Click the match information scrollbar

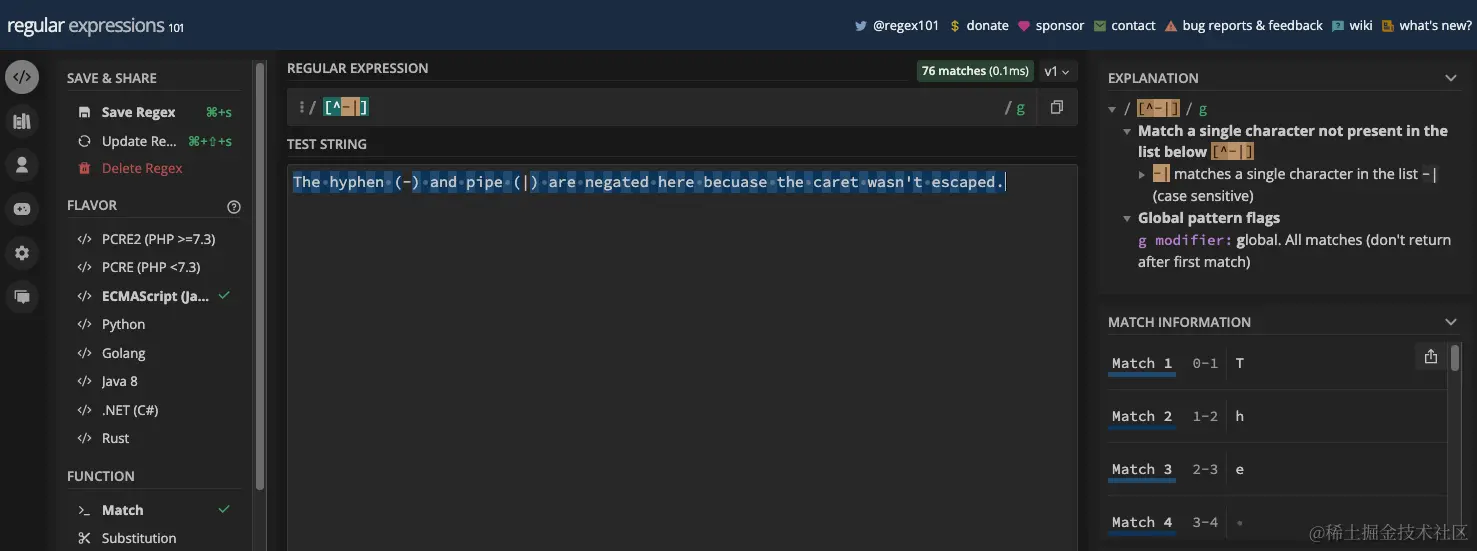[1455, 357]
